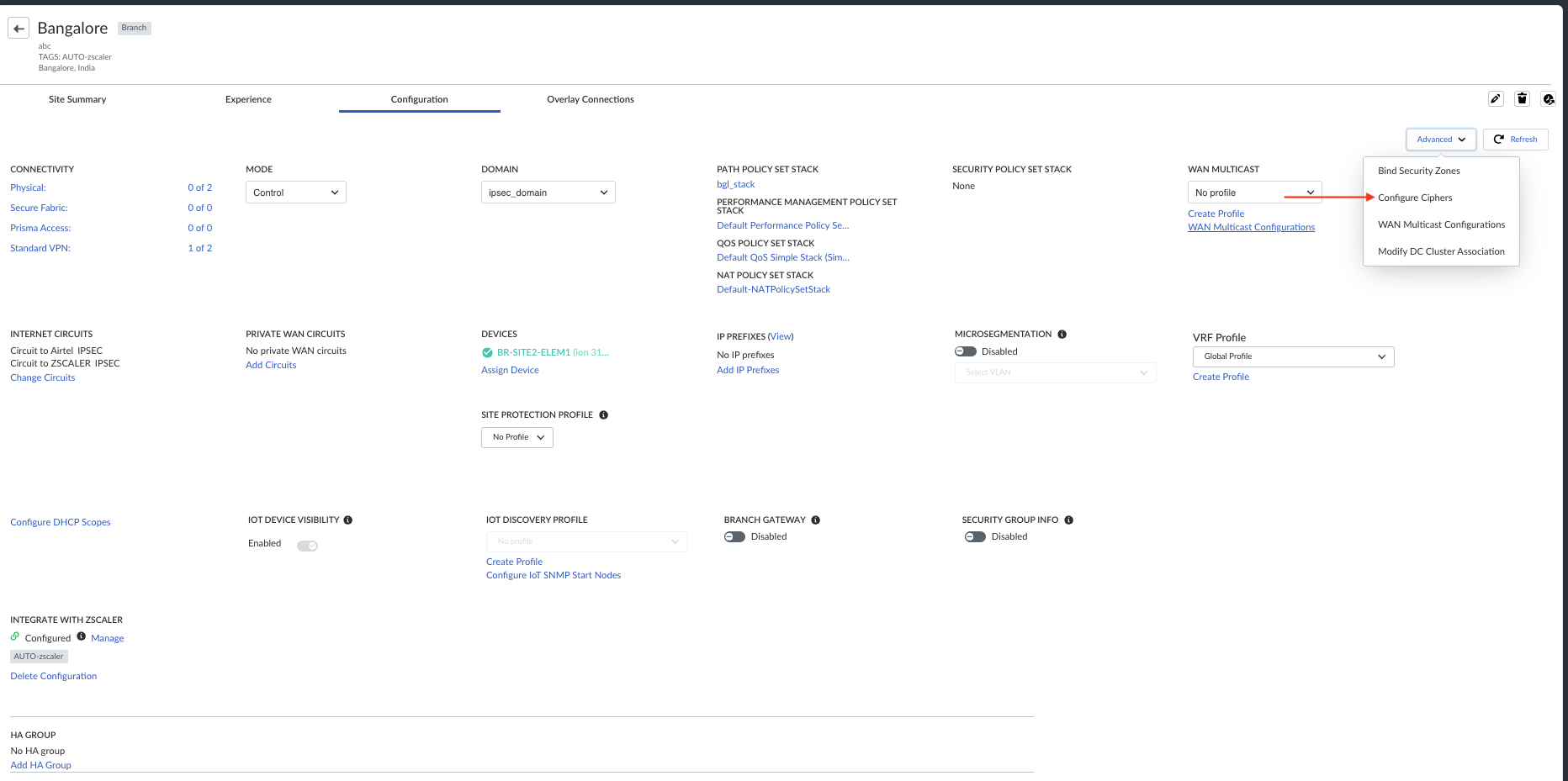
Task: Click the underlined WAN Multicast Configurations link
Action: pos(1252,227)
